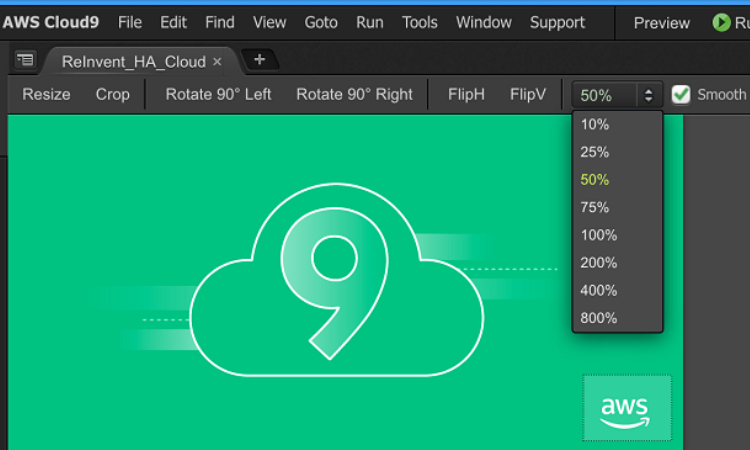Open the Tools menu
Screen dimensions: 750x450
[x=419, y=22]
